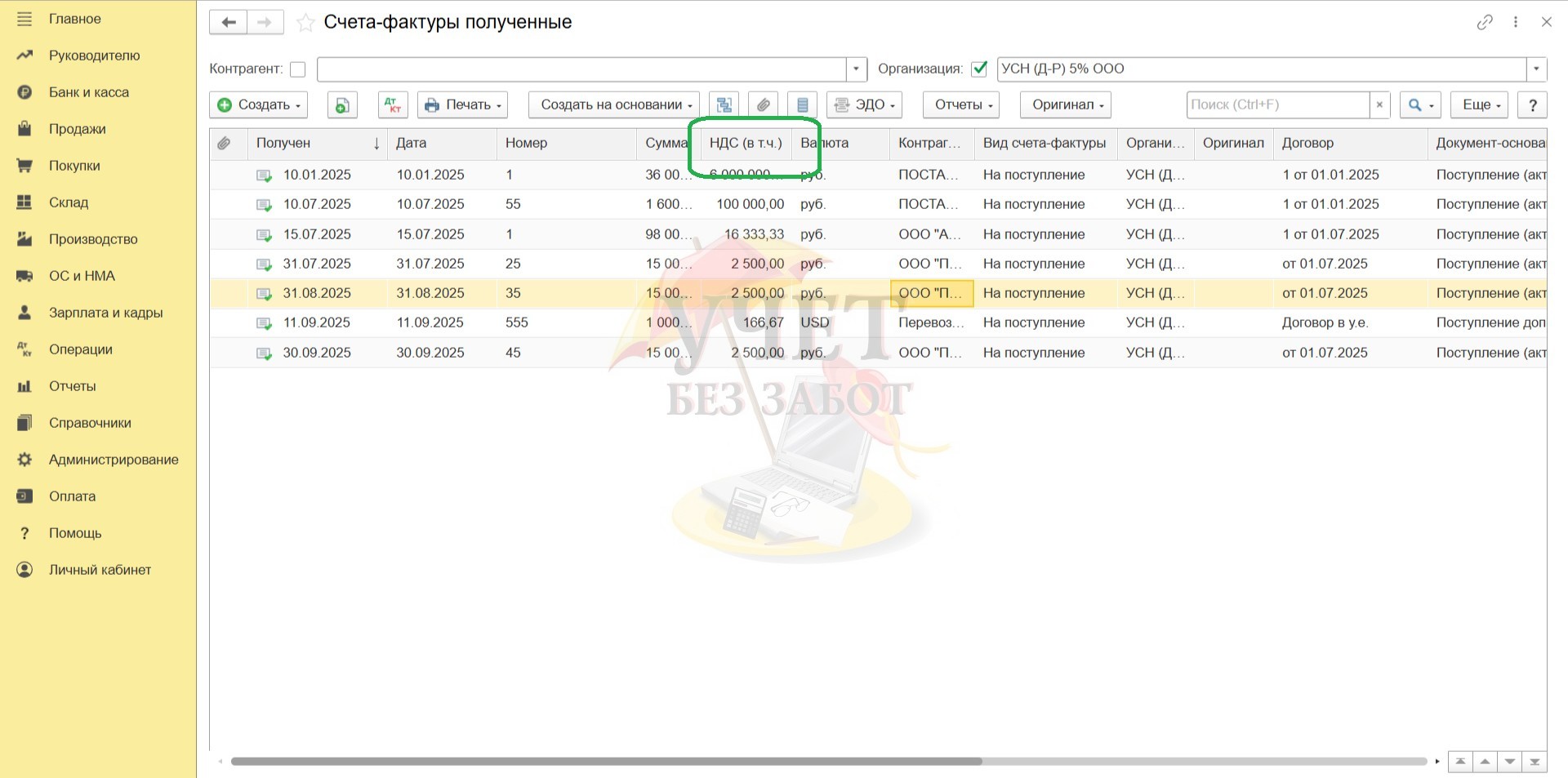Expand the Организация field dropdown arrow
The height and width of the screenshot is (778, 1568).
point(1536,69)
